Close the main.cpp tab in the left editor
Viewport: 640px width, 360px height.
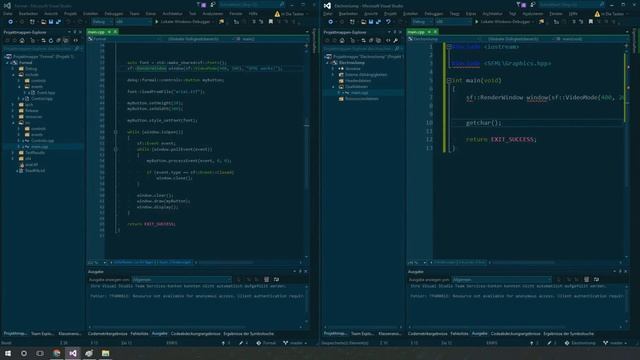tap(116, 32)
